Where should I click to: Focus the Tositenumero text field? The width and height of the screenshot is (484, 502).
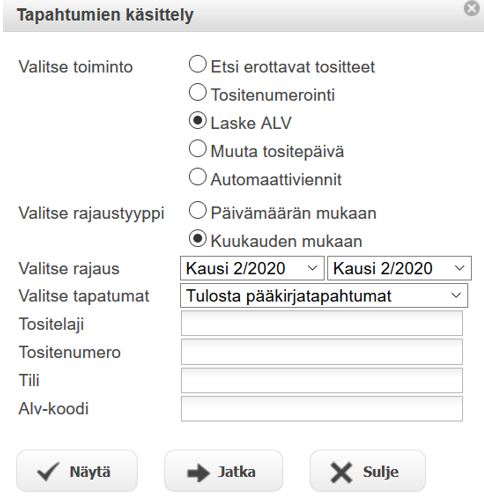(x=322, y=352)
